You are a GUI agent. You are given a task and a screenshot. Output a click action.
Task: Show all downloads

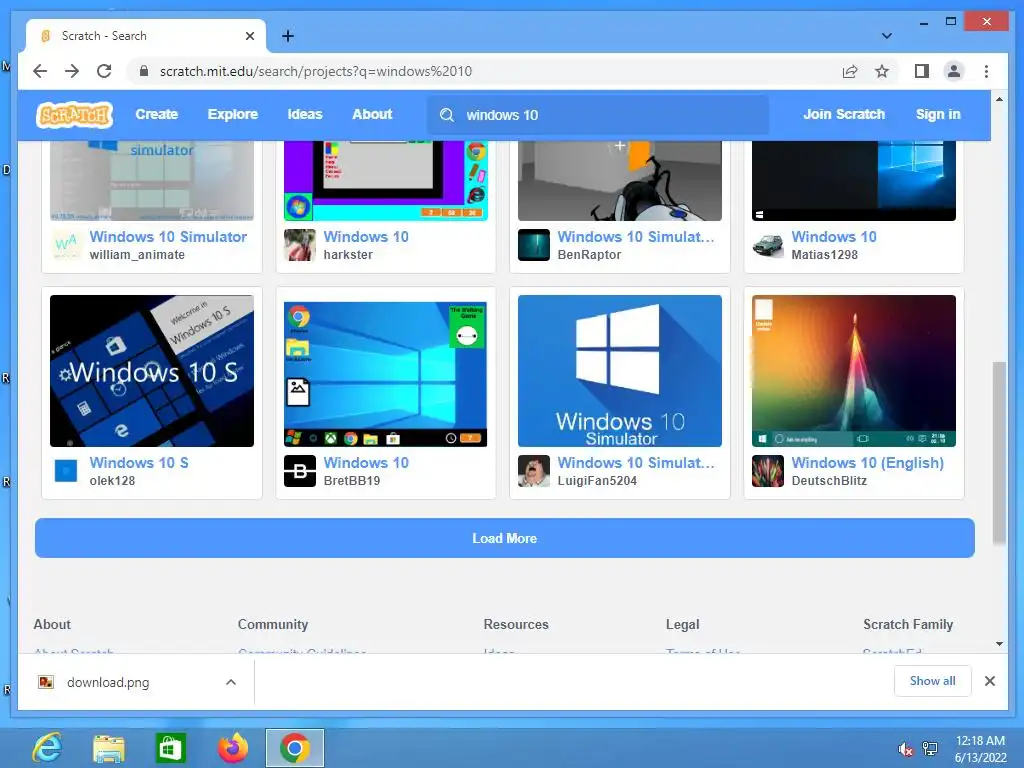(x=932, y=681)
